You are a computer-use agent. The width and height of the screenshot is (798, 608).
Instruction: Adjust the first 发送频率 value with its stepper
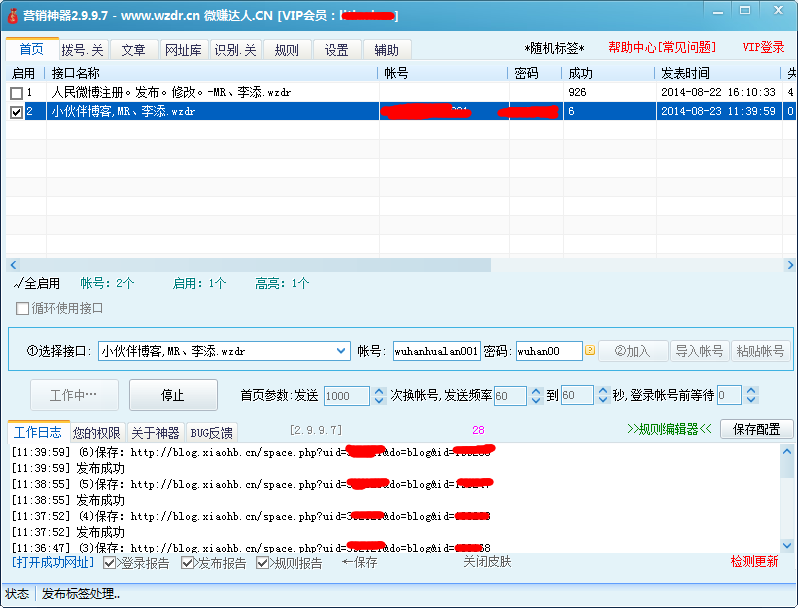point(536,391)
